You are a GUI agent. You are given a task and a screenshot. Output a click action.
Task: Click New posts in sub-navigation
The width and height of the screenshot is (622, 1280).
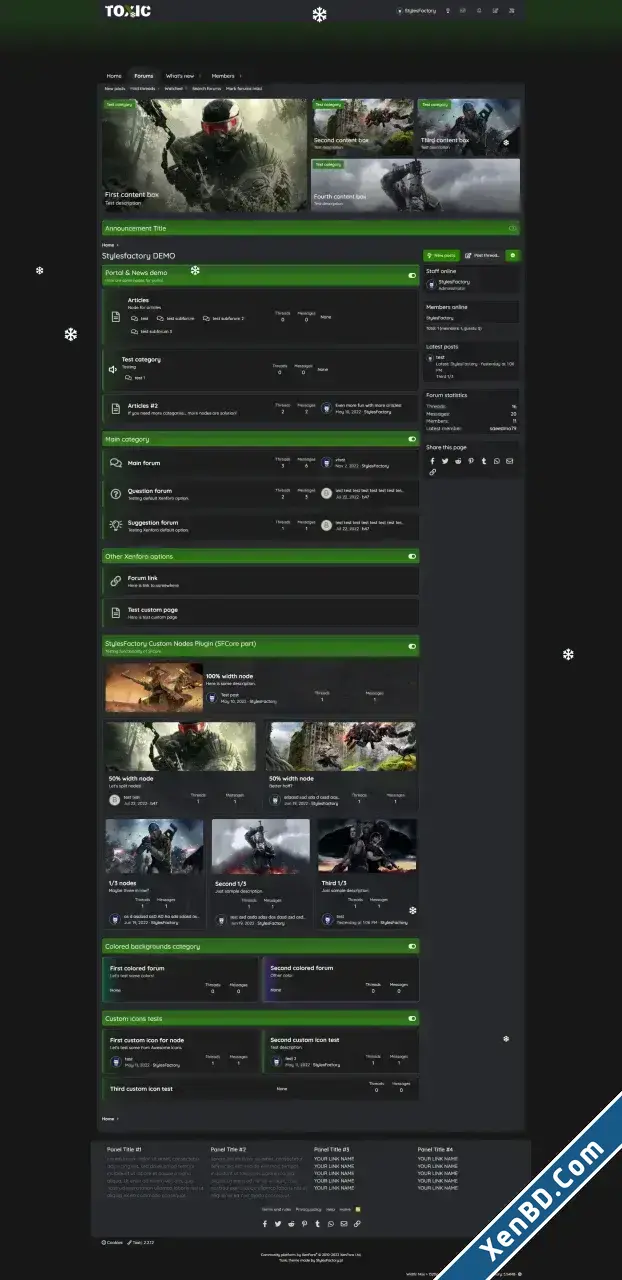tap(115, 88)
